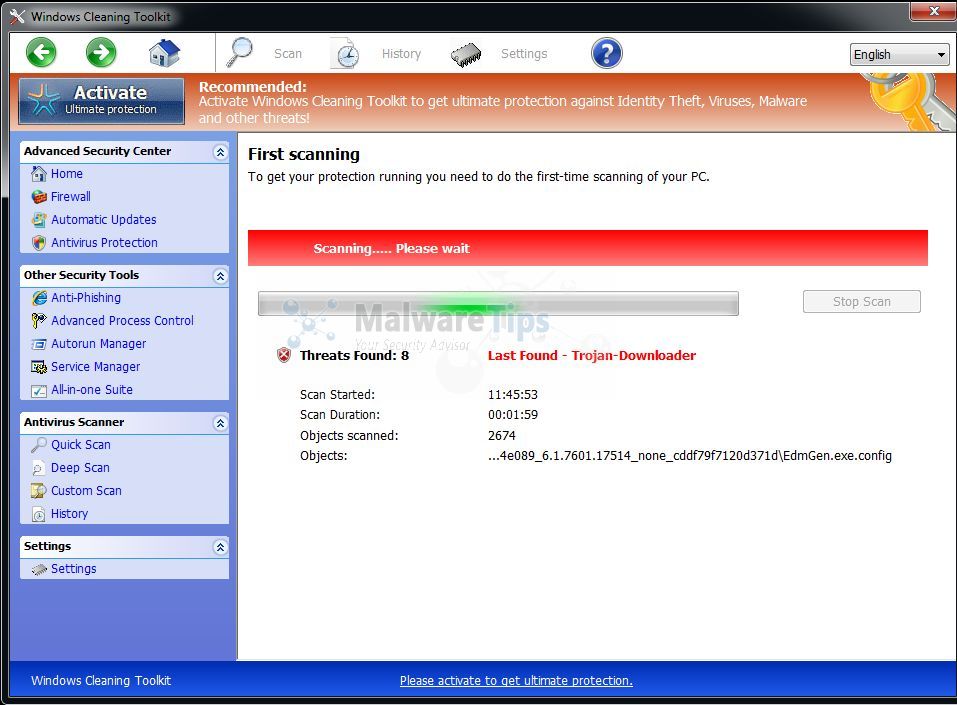The image size is (957, 705).
Task: Click the Automatic Updates icon
Action: pyautogui.click(x=39, y=220)
